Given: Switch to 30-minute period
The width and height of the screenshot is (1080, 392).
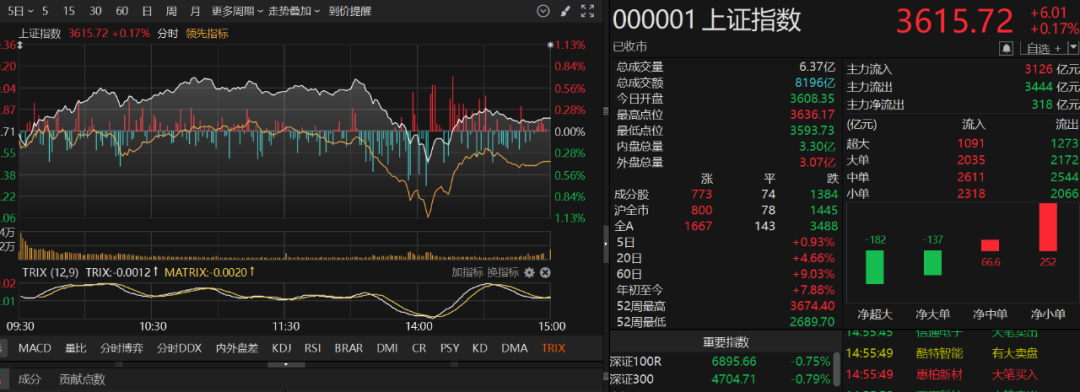Looking at the screenshot, I should 96,11.
